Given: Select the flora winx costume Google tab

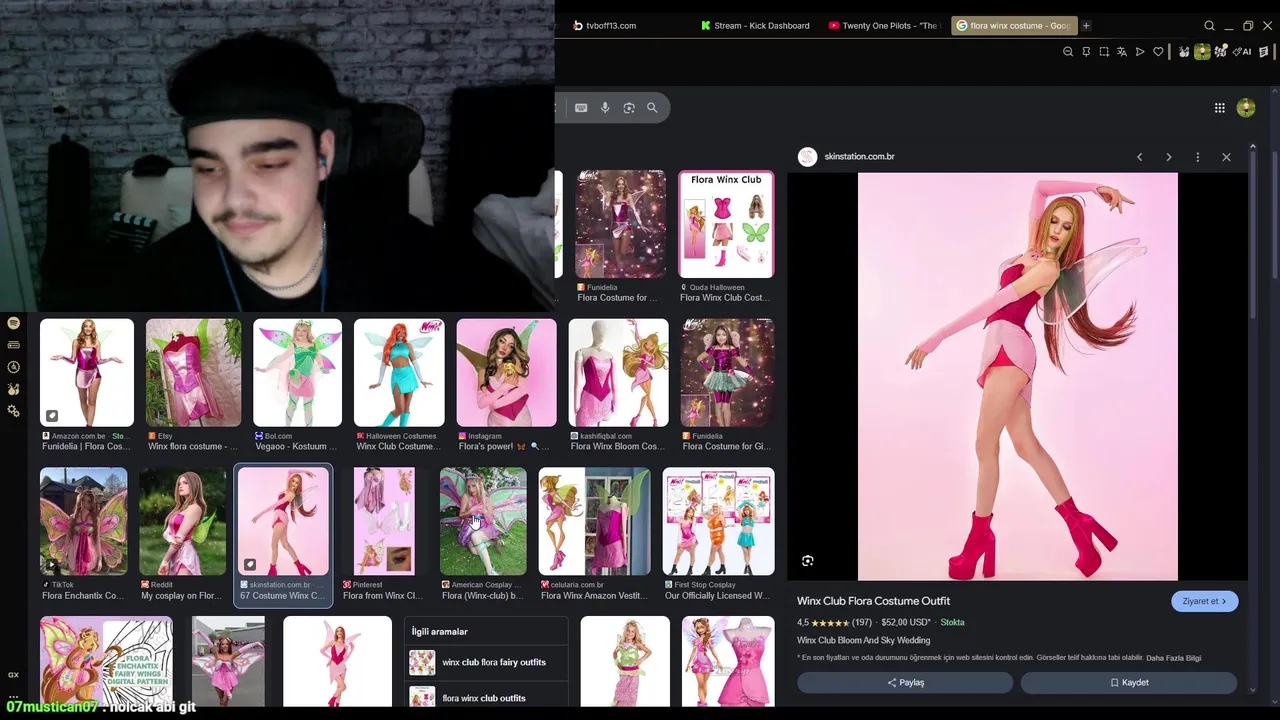Looking at the screenshot, I should coord(1013,26).
